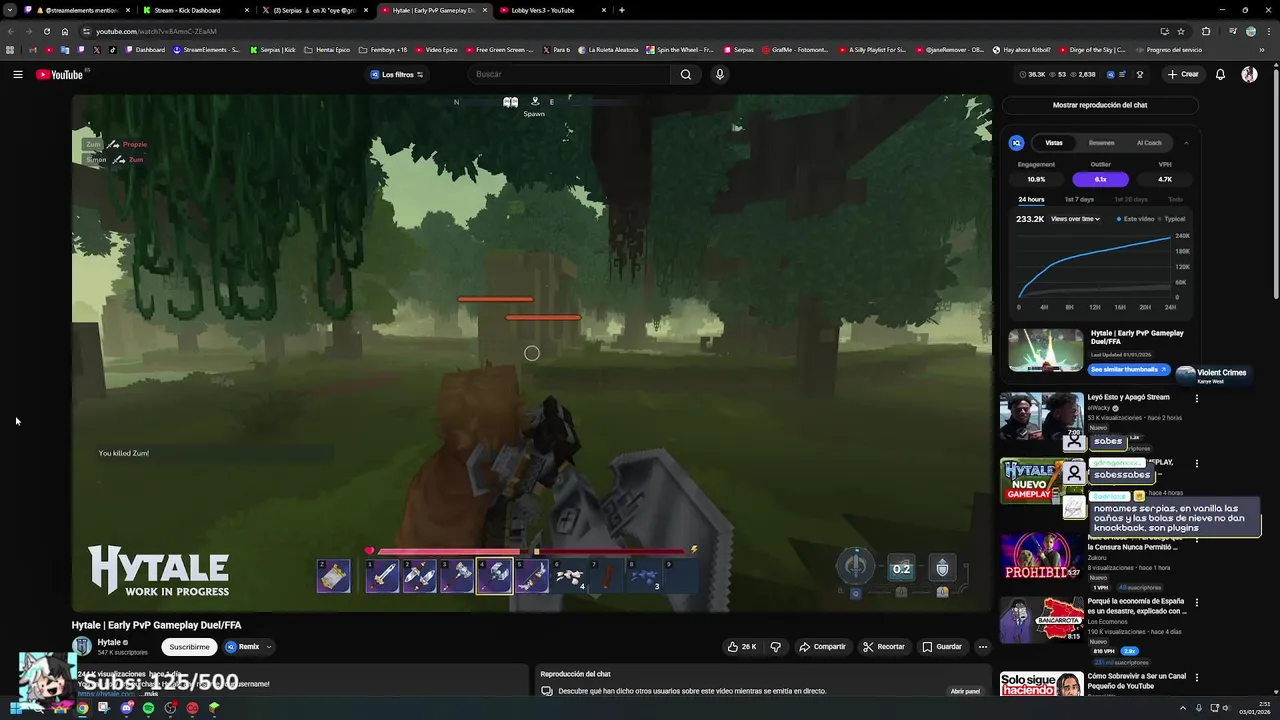Click Abrir panel in chat replay
Screen dimensions: 1280x720
click(965, 691)
